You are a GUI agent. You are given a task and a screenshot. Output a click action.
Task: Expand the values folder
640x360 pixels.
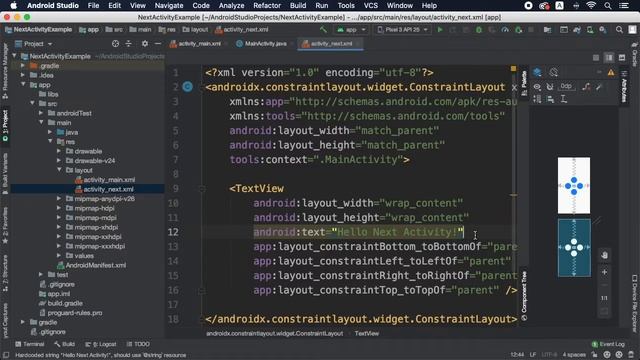click(59, 256)
